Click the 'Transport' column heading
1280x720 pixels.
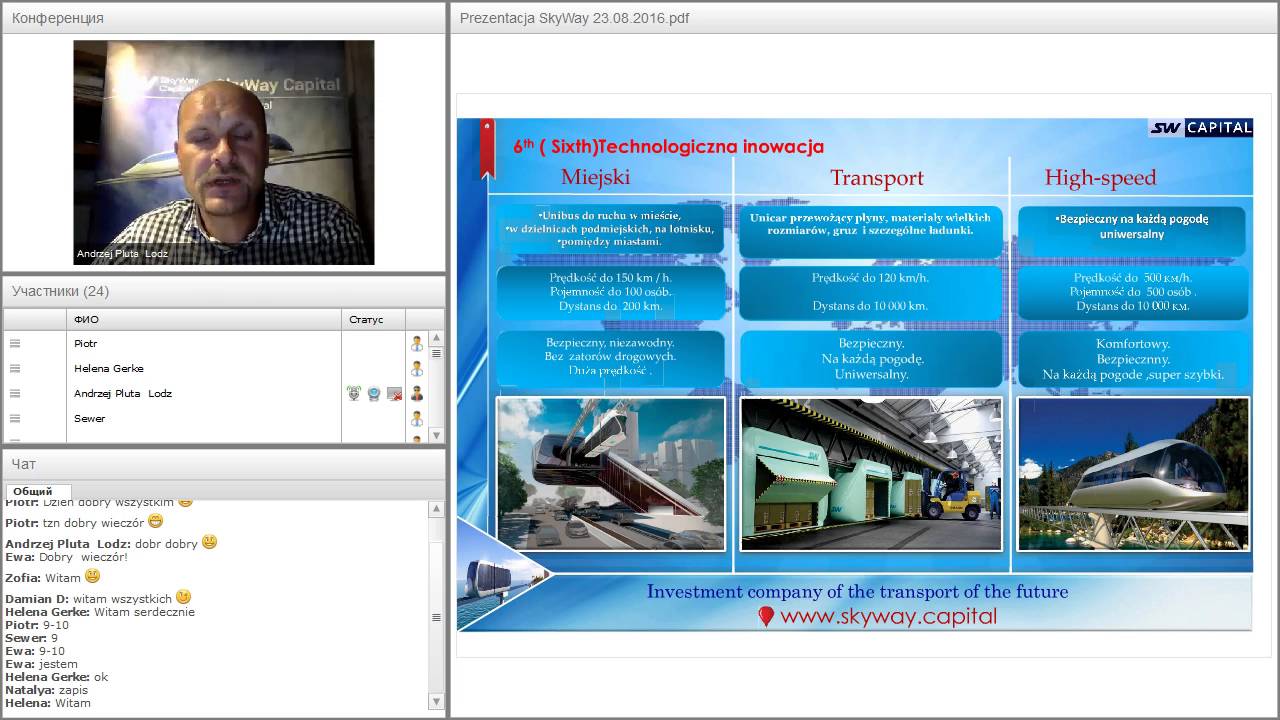point(876,178)
